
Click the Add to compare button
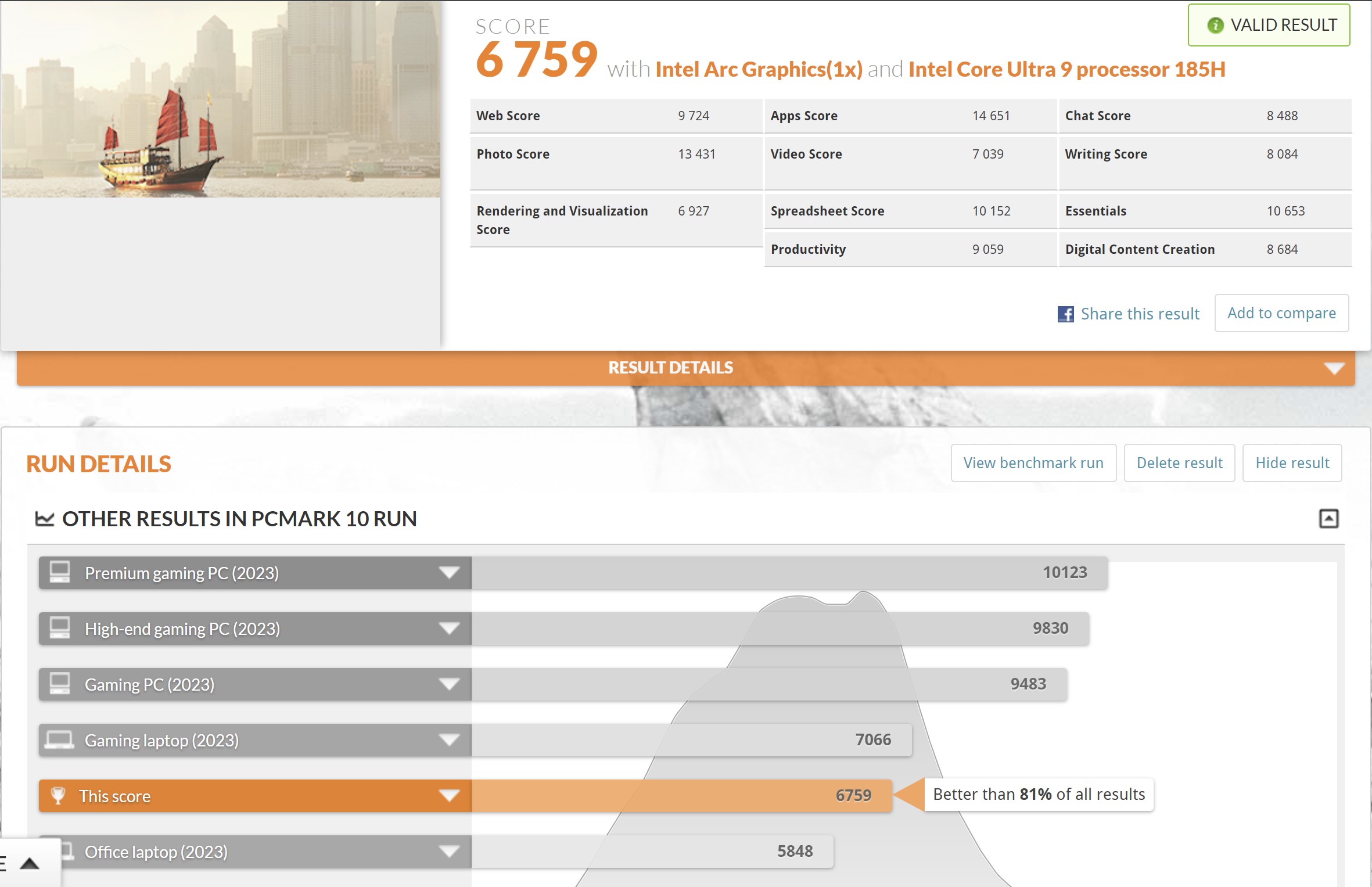pyautogui.click(x=1281, y=313)
